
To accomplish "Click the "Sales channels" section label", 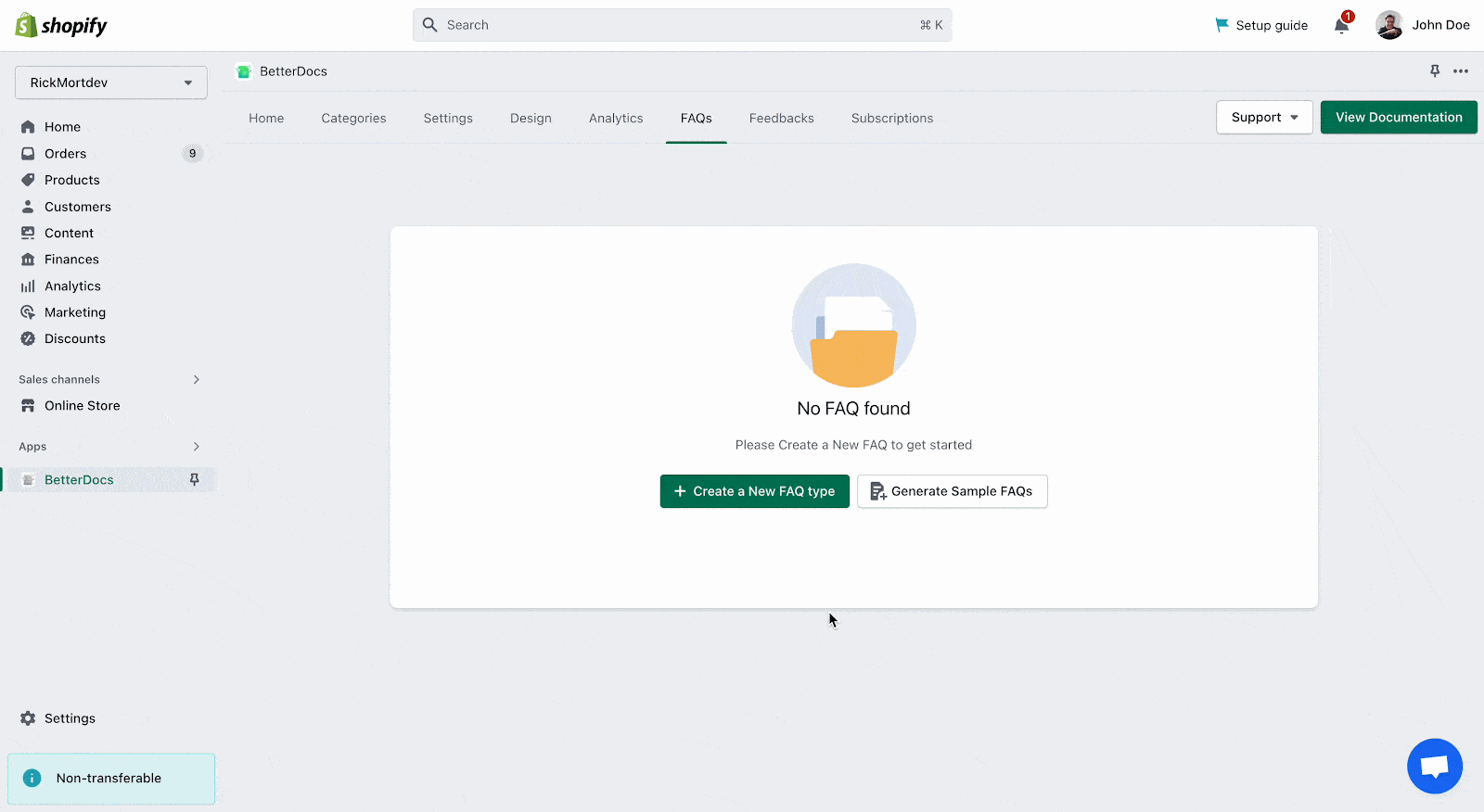I will coord(59,379).
